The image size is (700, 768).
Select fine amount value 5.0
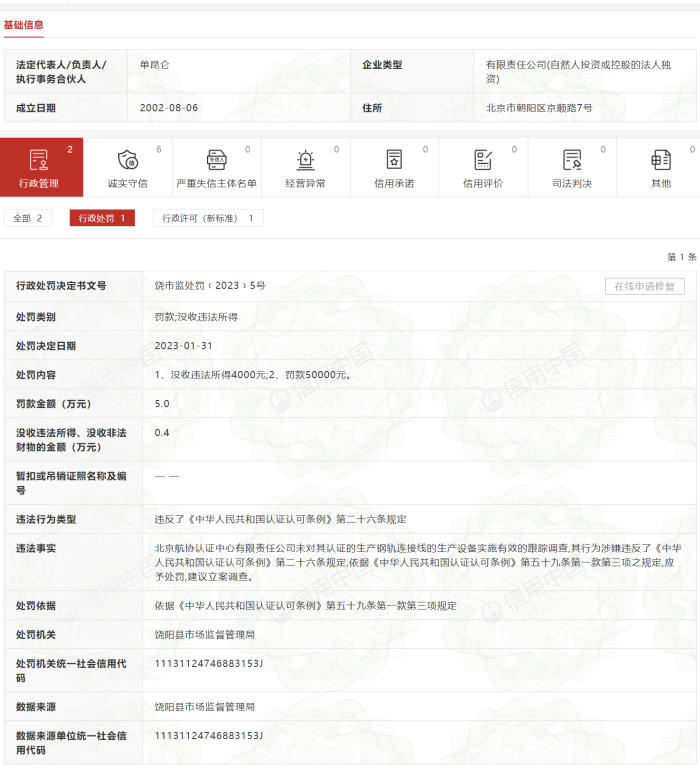coord(162,404)
